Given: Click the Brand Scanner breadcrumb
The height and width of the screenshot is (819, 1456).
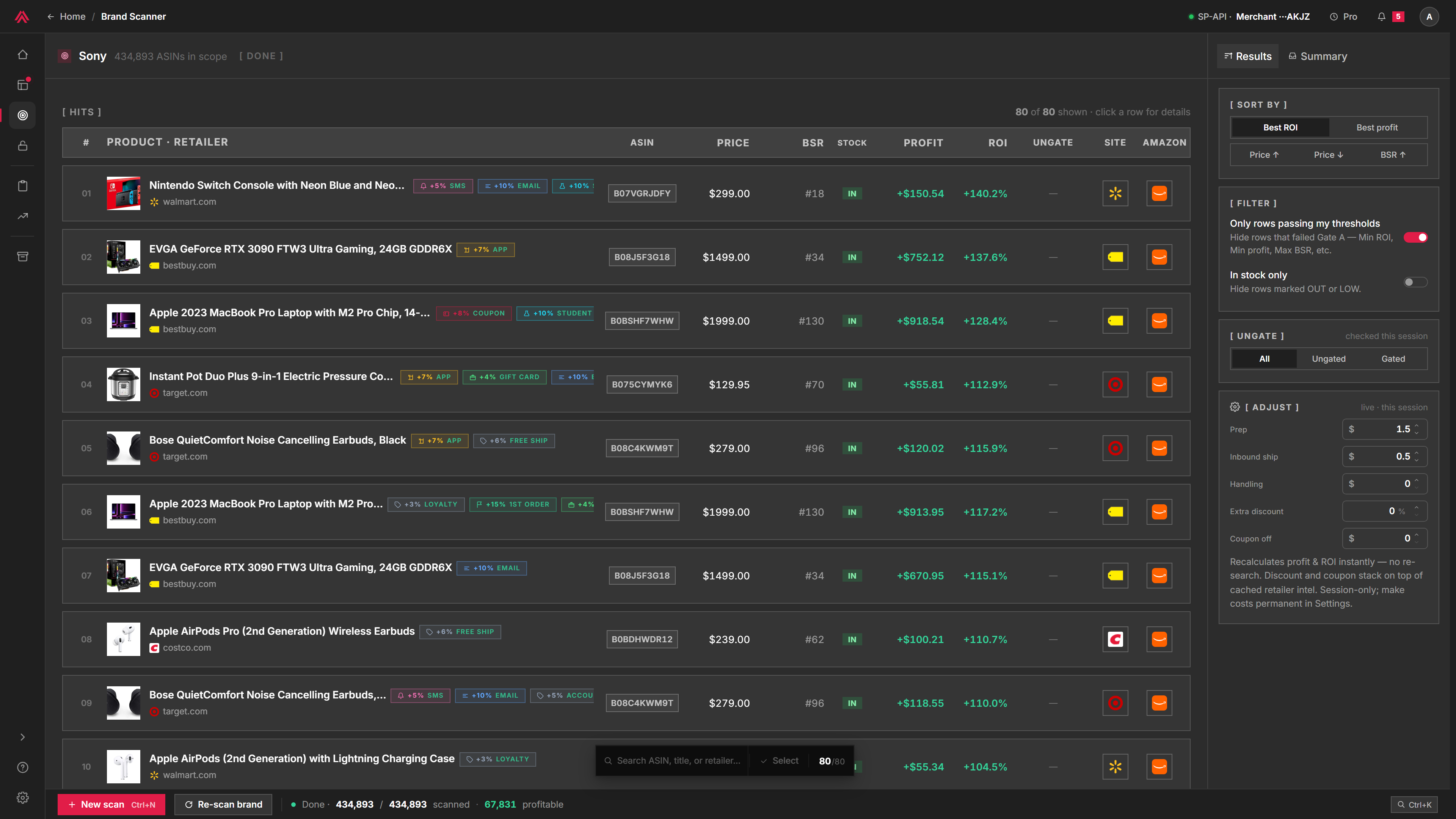Looking at the screenshot, I should pos(133,16).
